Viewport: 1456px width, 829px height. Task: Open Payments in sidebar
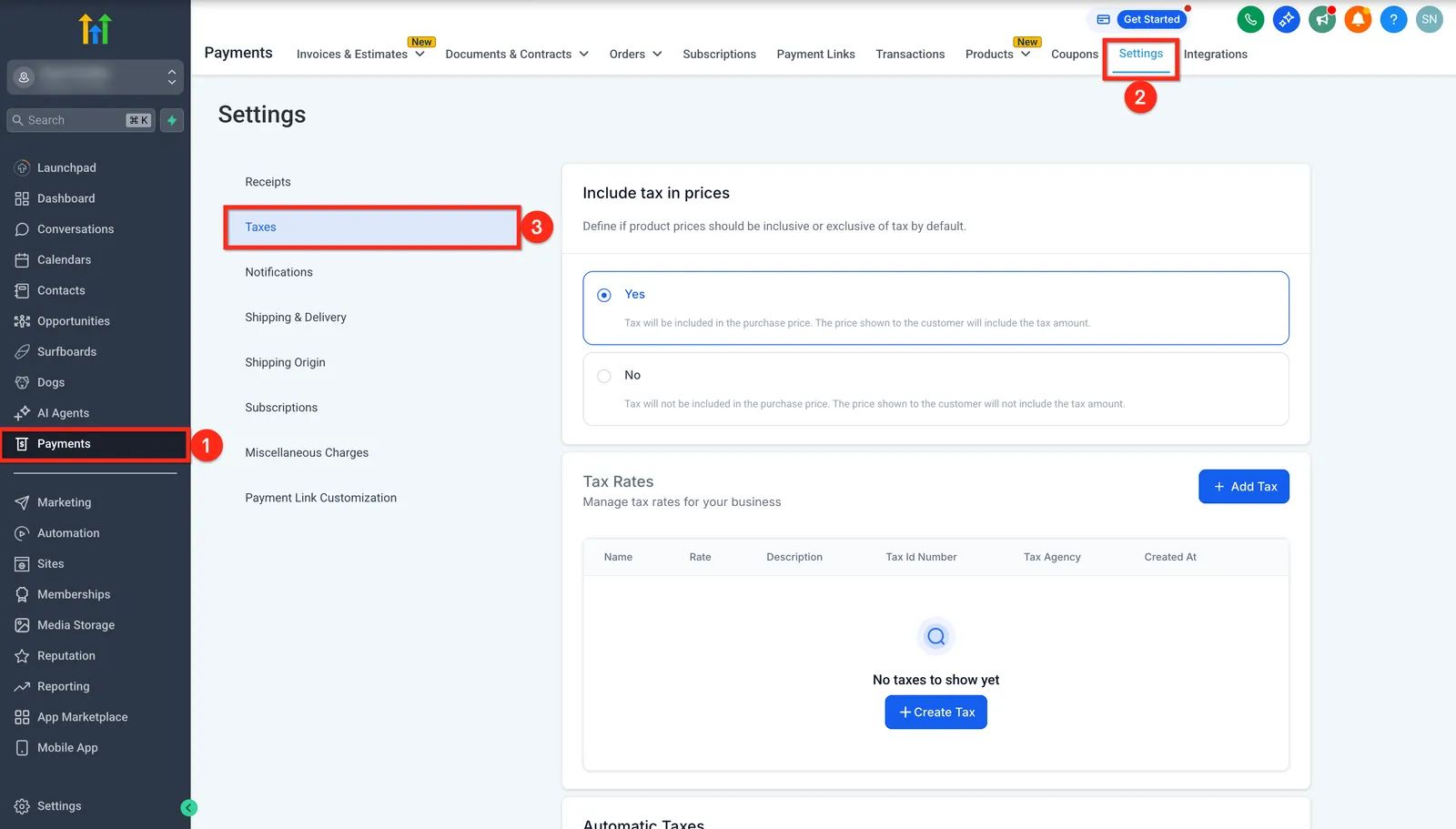click(x=95, y=444)
